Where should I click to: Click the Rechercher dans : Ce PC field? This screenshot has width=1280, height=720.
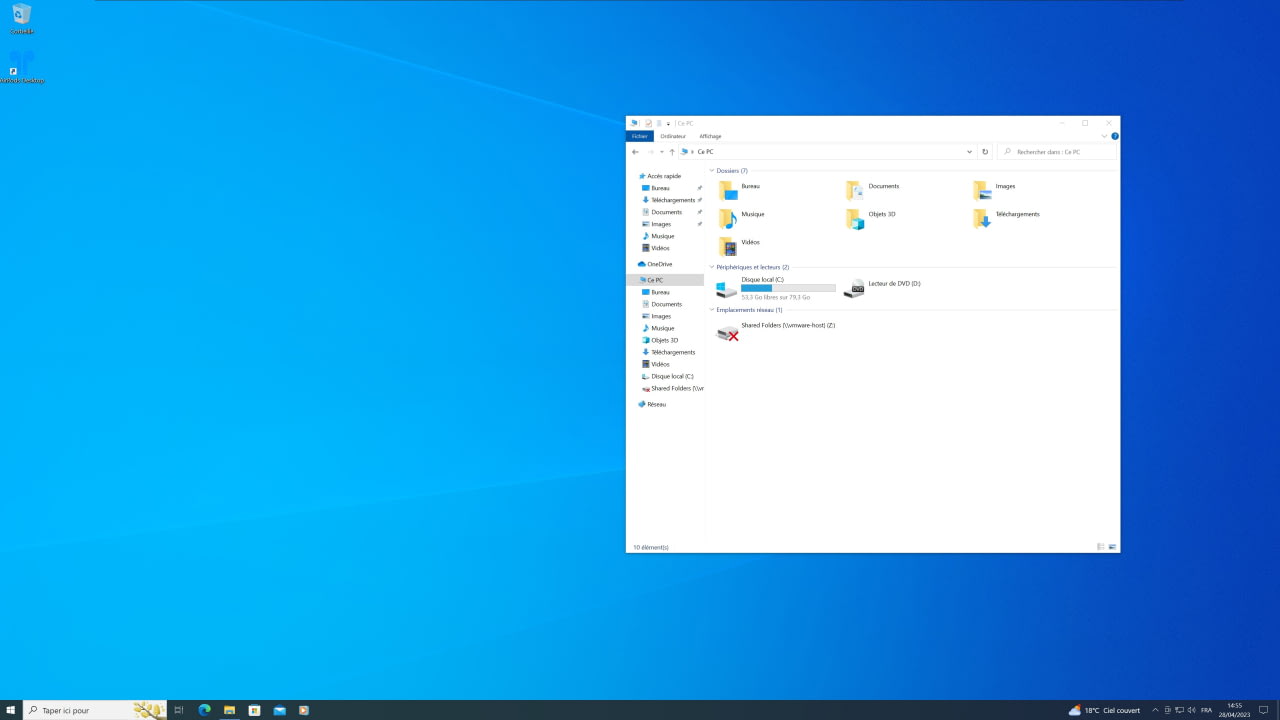coord(1057,152)
